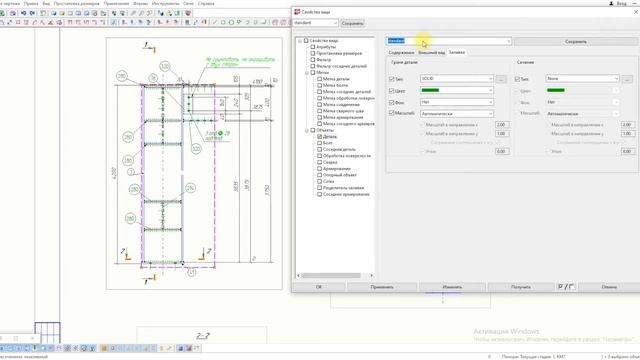
Task: Click the Вход sign-in label
Action: pos(621,3)
